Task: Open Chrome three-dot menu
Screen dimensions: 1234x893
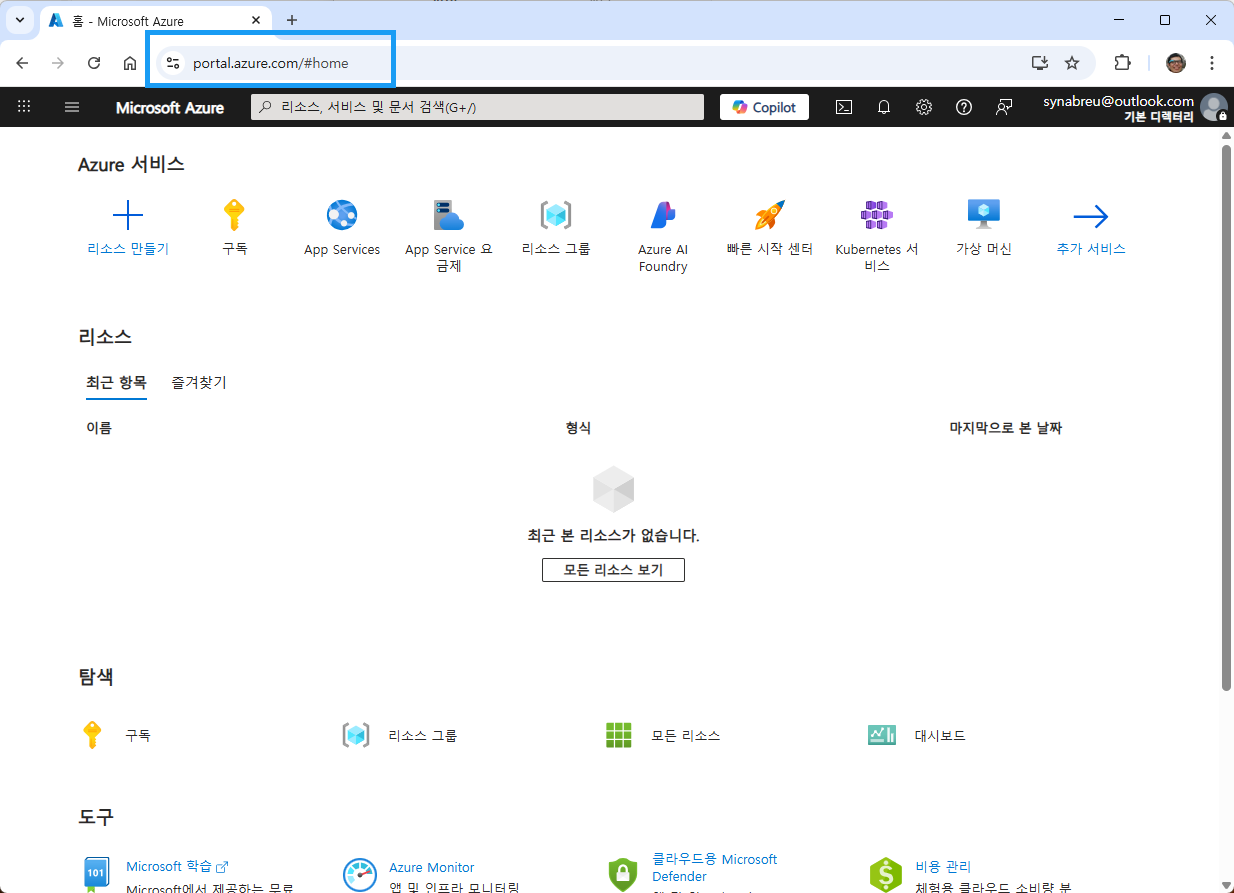Action: [x=1212, y=63]
